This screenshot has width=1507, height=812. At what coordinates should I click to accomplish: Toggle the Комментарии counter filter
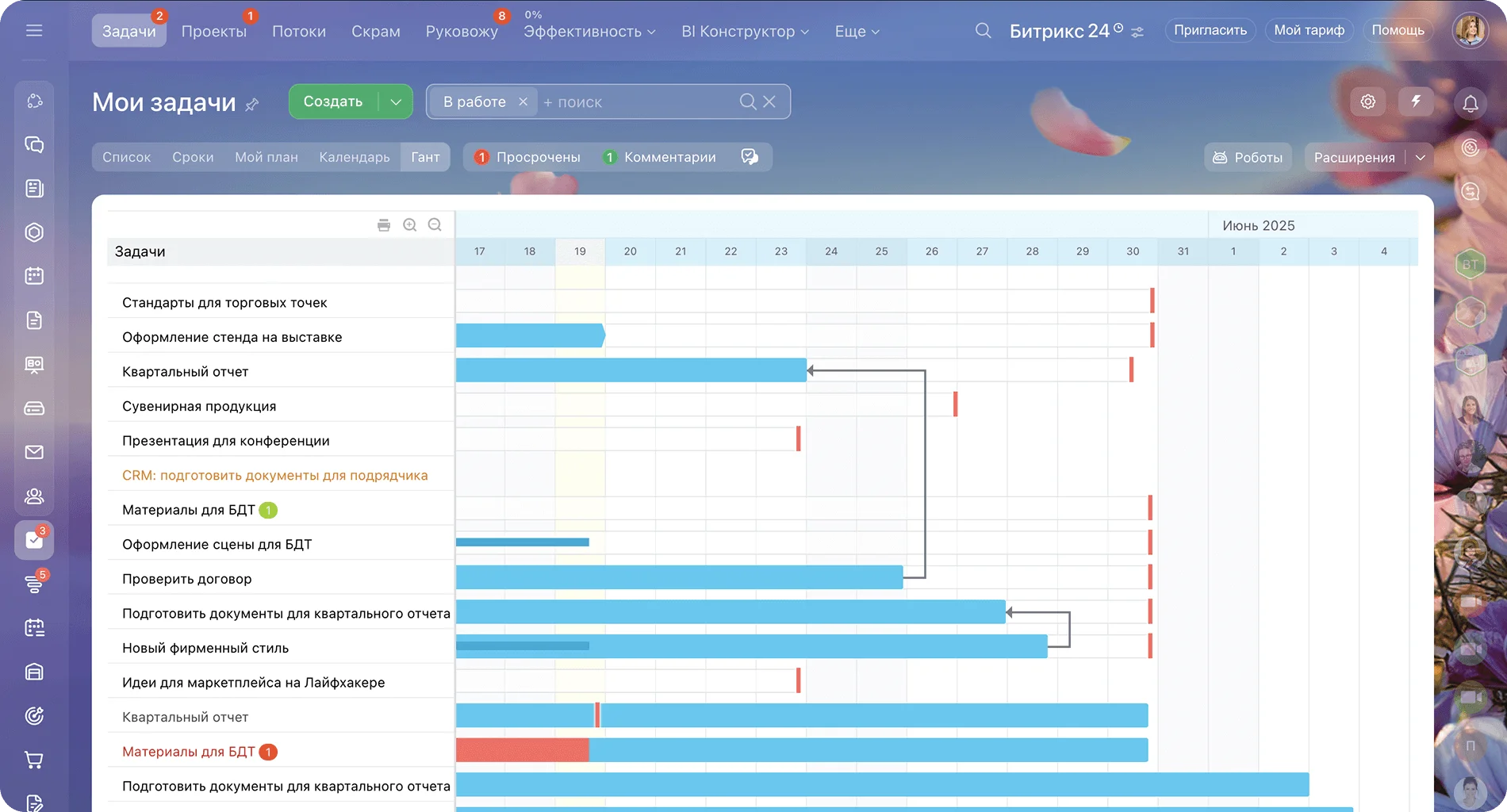pyautogui.click(x=659, y=157)
